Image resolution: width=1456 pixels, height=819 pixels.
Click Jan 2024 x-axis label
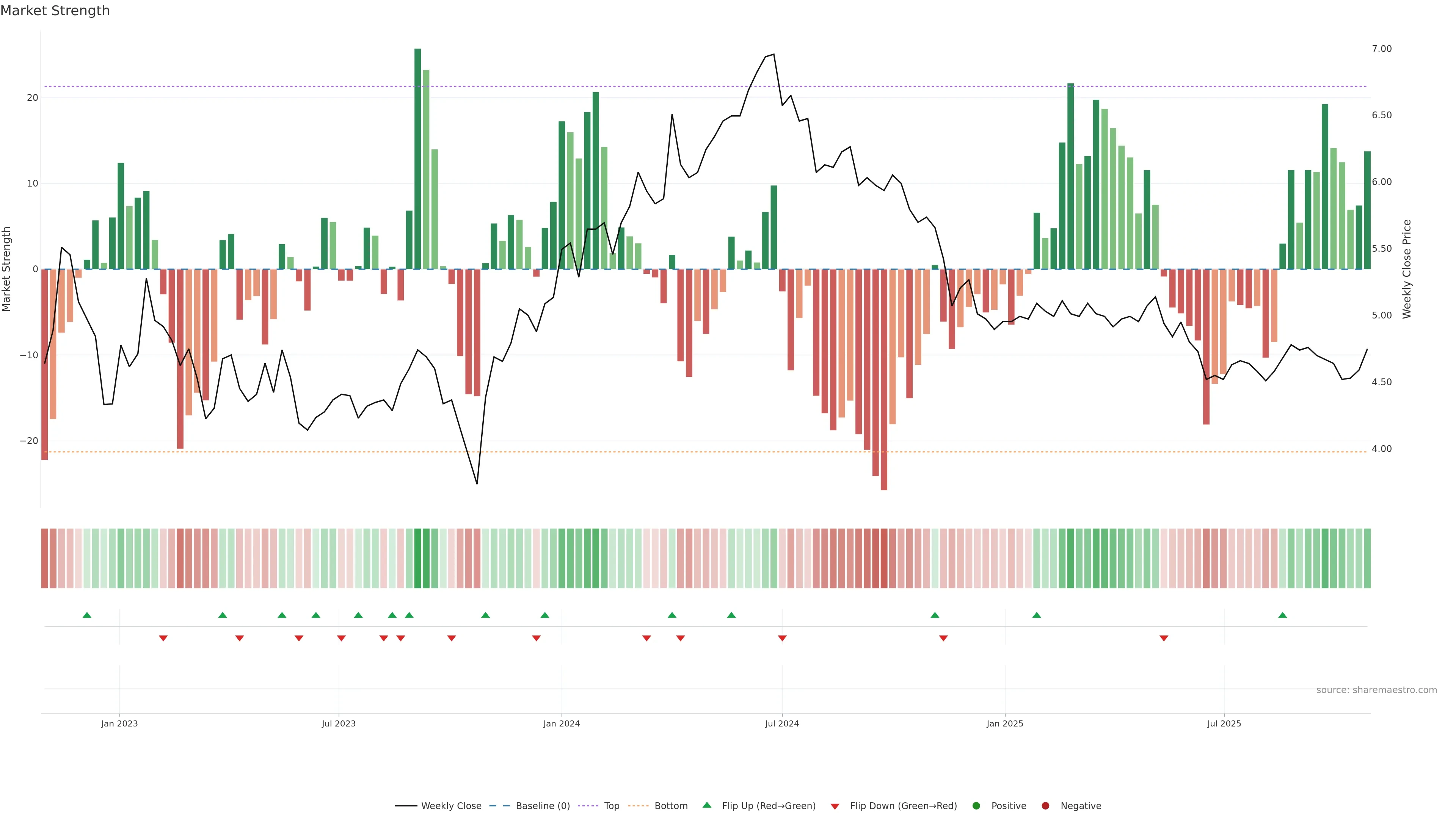[x=561, y=724]
